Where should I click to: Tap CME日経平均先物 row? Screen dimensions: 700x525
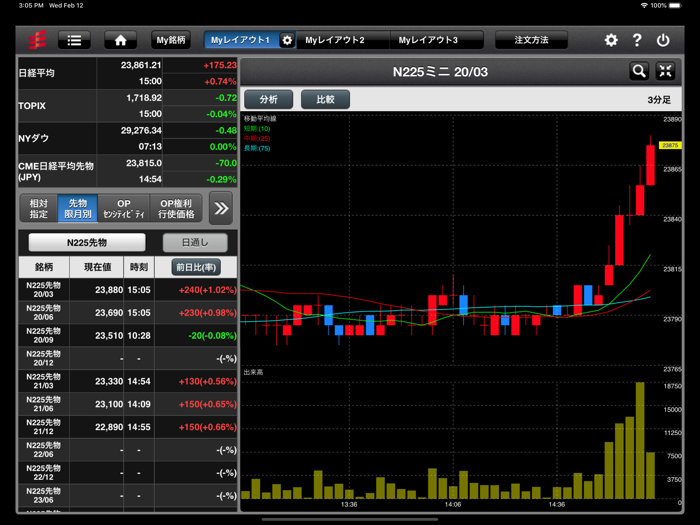pos(128,171)
